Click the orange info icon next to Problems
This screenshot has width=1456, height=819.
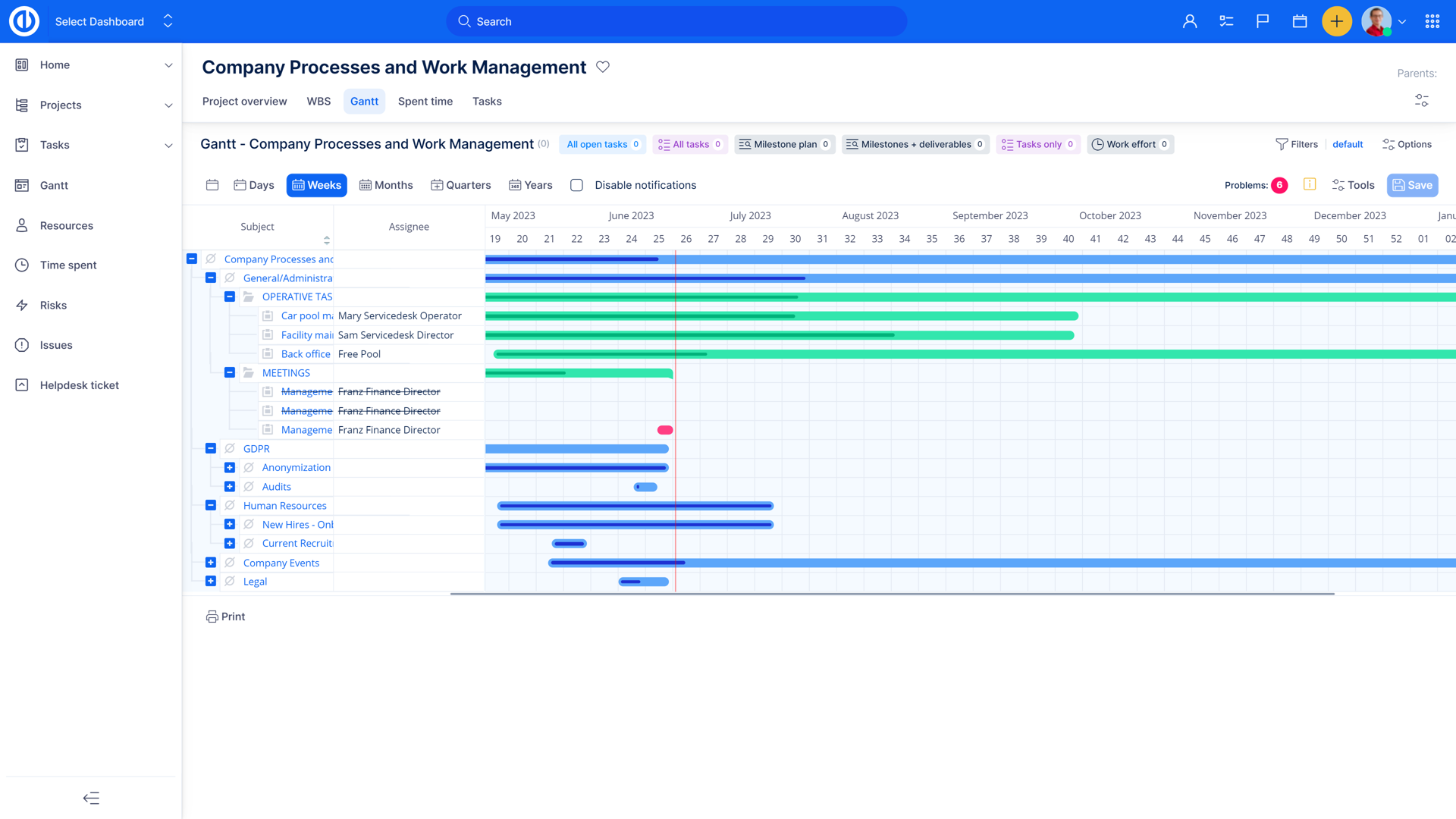click(x=1309, y=184)
